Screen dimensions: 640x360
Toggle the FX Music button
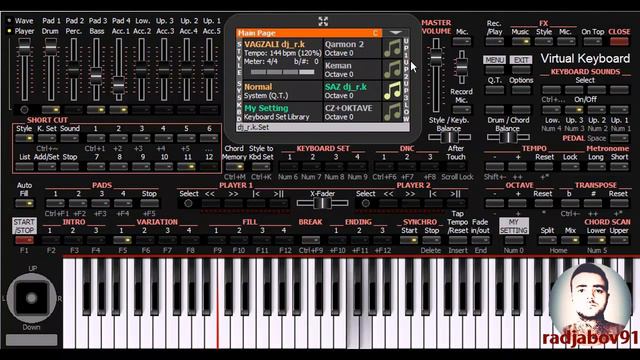pyautogui.click(x=520, y=41)
